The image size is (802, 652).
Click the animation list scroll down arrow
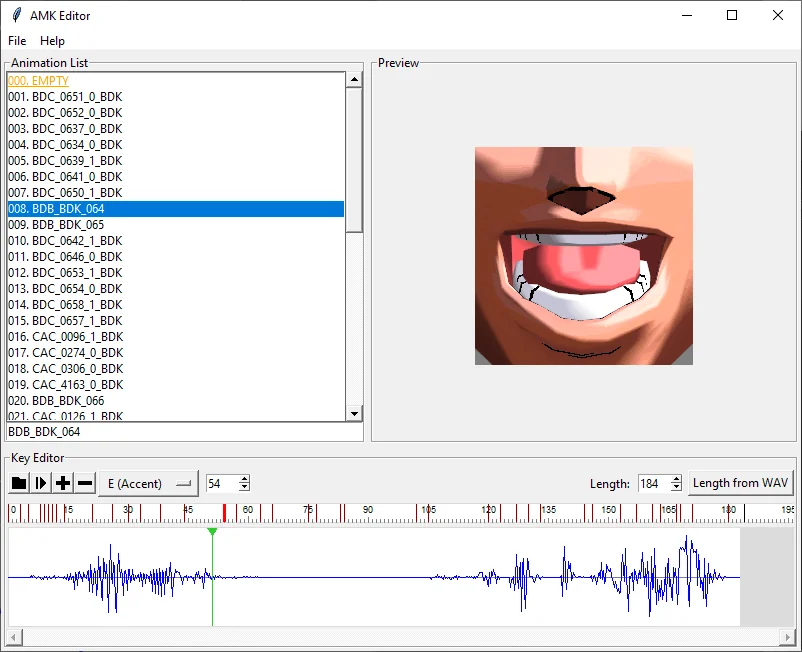coord(354,414)
